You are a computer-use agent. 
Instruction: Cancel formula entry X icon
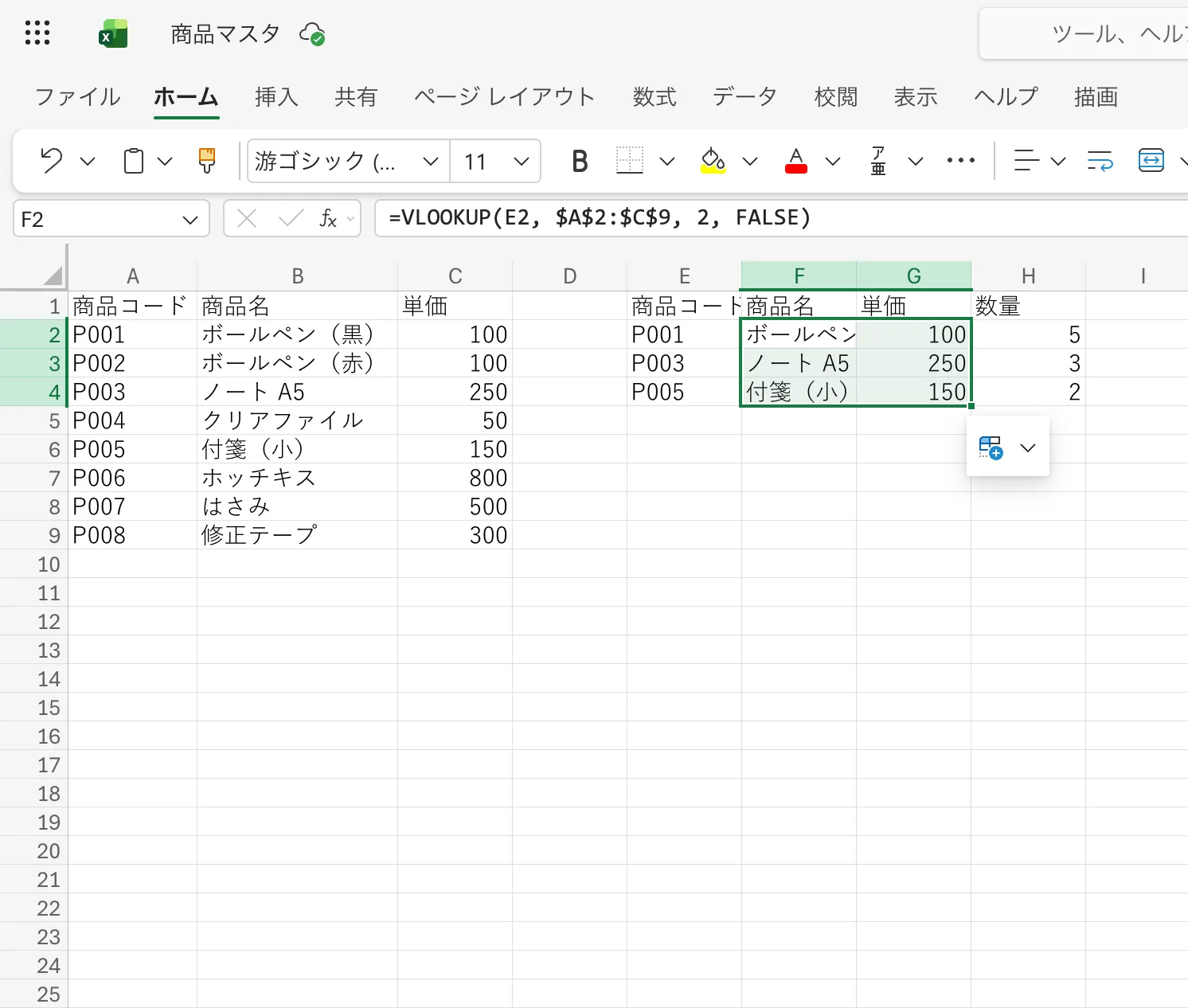(247, 218)
